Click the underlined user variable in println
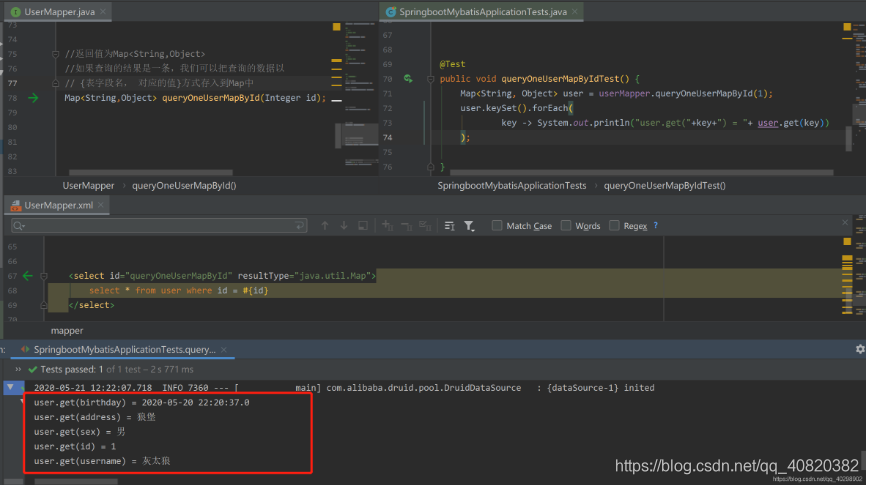Viewport: 869px width, 485px height. tap(768, 123)
